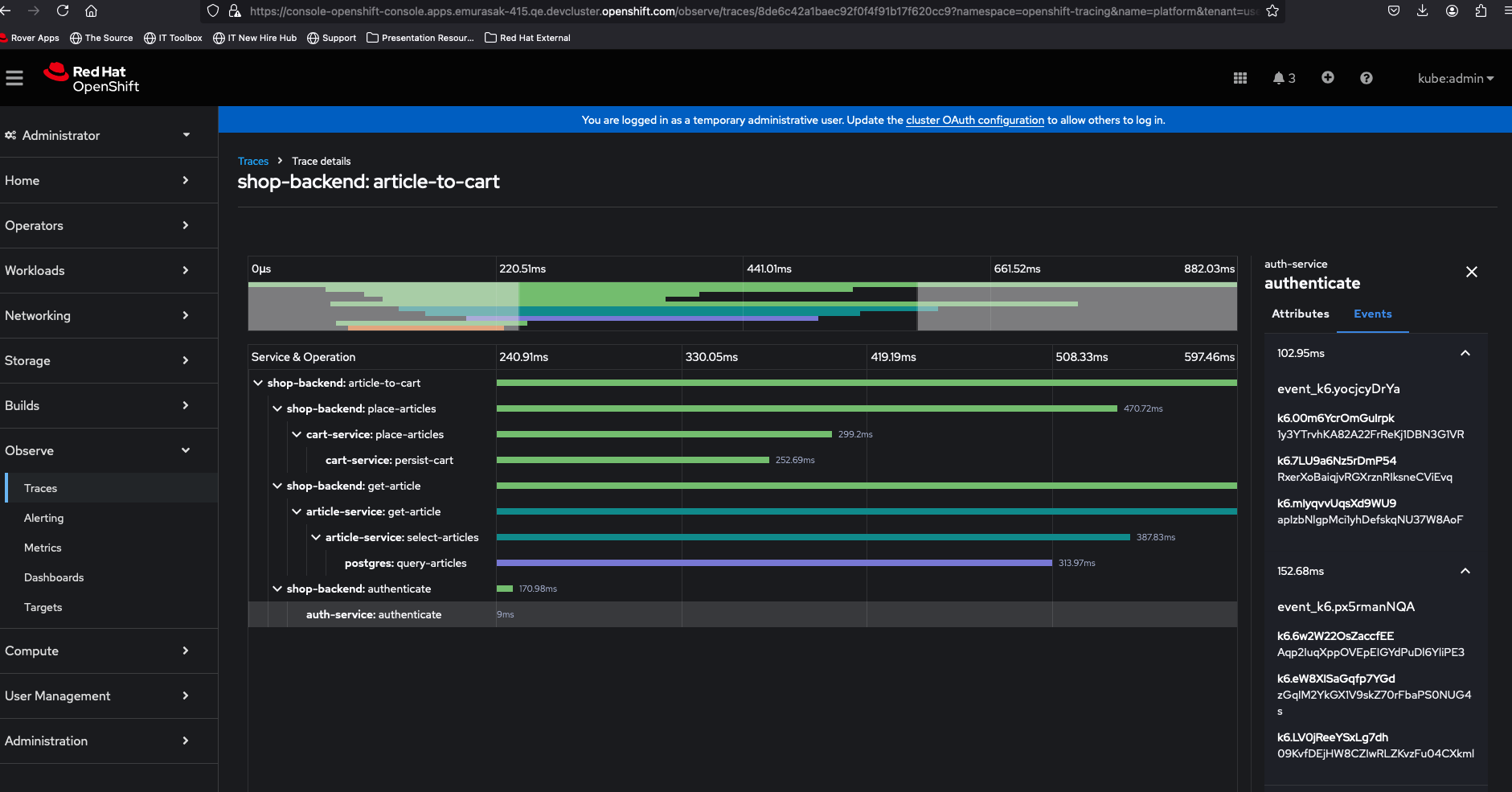Click the plus import icon

coord(1328,77)
